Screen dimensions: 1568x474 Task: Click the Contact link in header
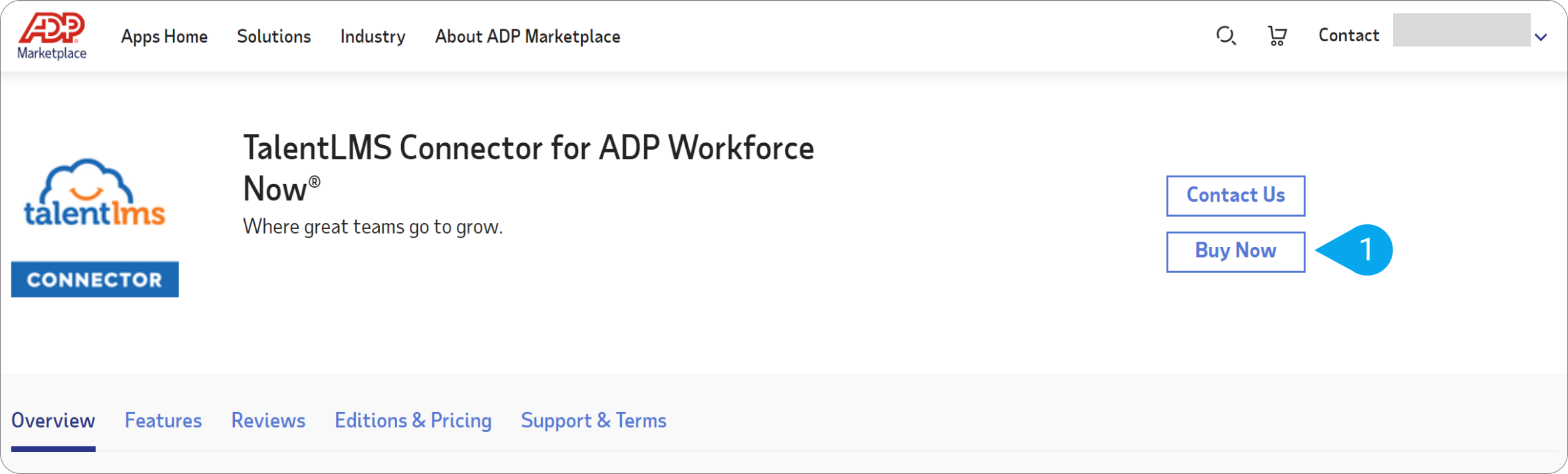[1348, 35]
